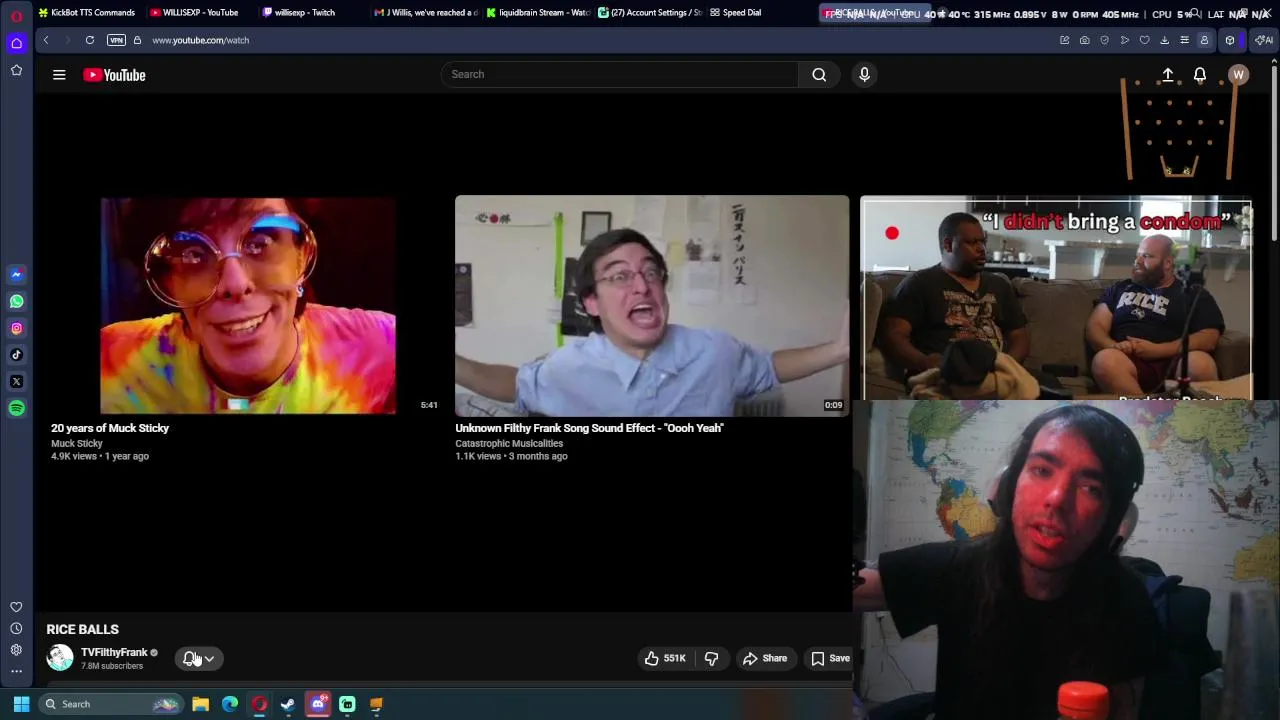Open TikTok in the Opera sidebar

[x=16, y=354]
